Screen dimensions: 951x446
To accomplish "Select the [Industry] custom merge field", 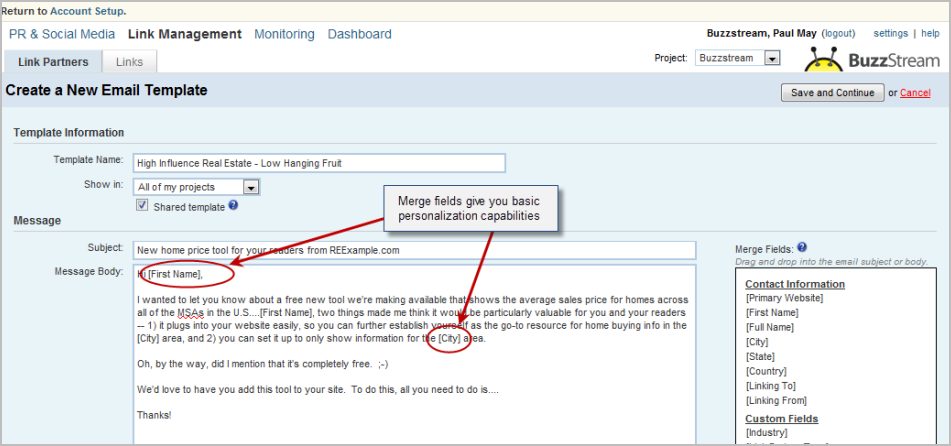I will click(766, 433).
